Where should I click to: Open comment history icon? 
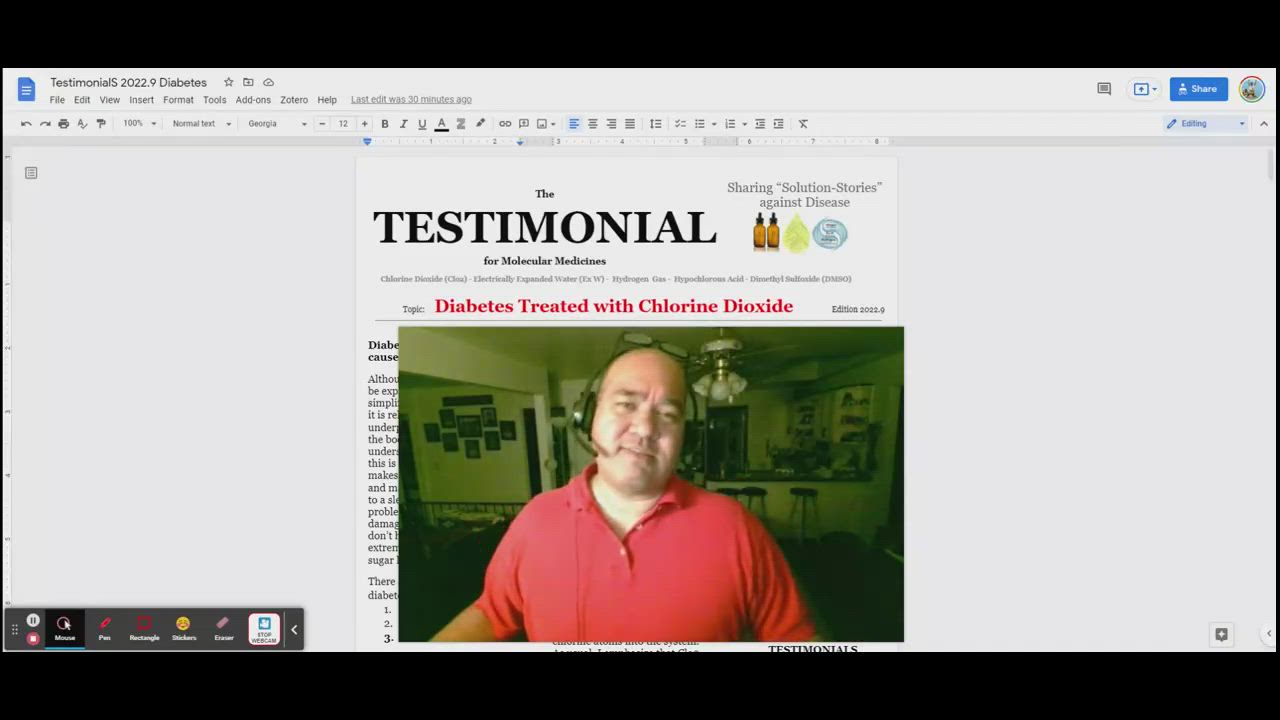tap(1104, 89)
